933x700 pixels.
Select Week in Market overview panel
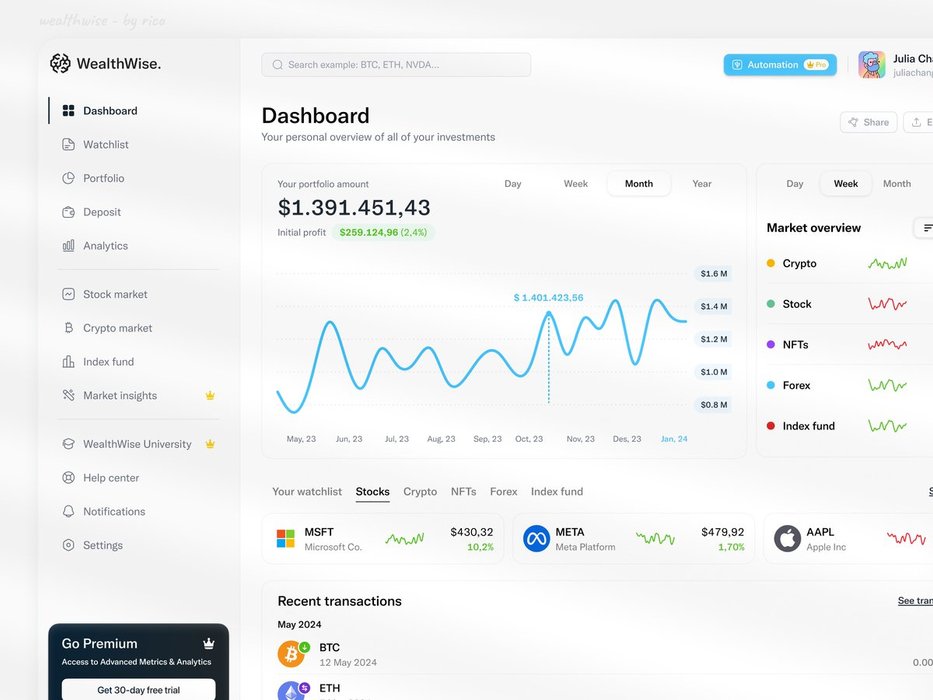click(846, 184)
